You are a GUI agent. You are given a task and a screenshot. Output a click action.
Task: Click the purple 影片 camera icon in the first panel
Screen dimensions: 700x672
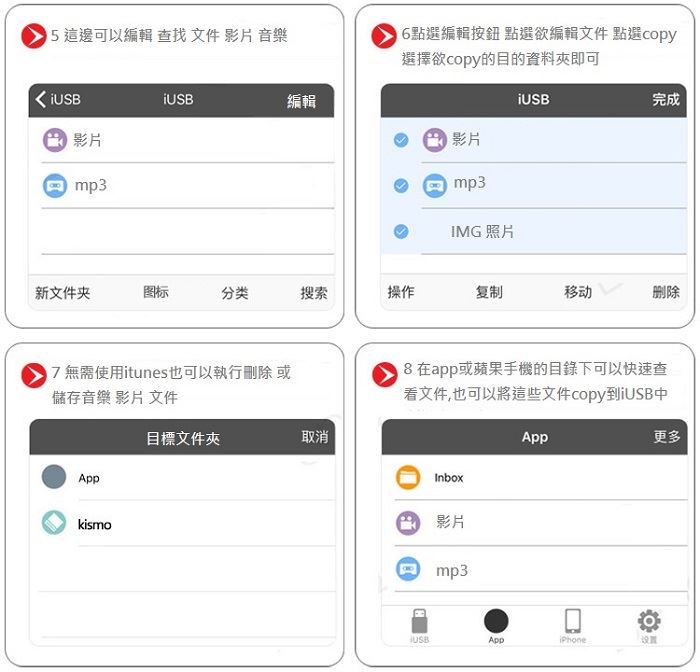(55, 140)
